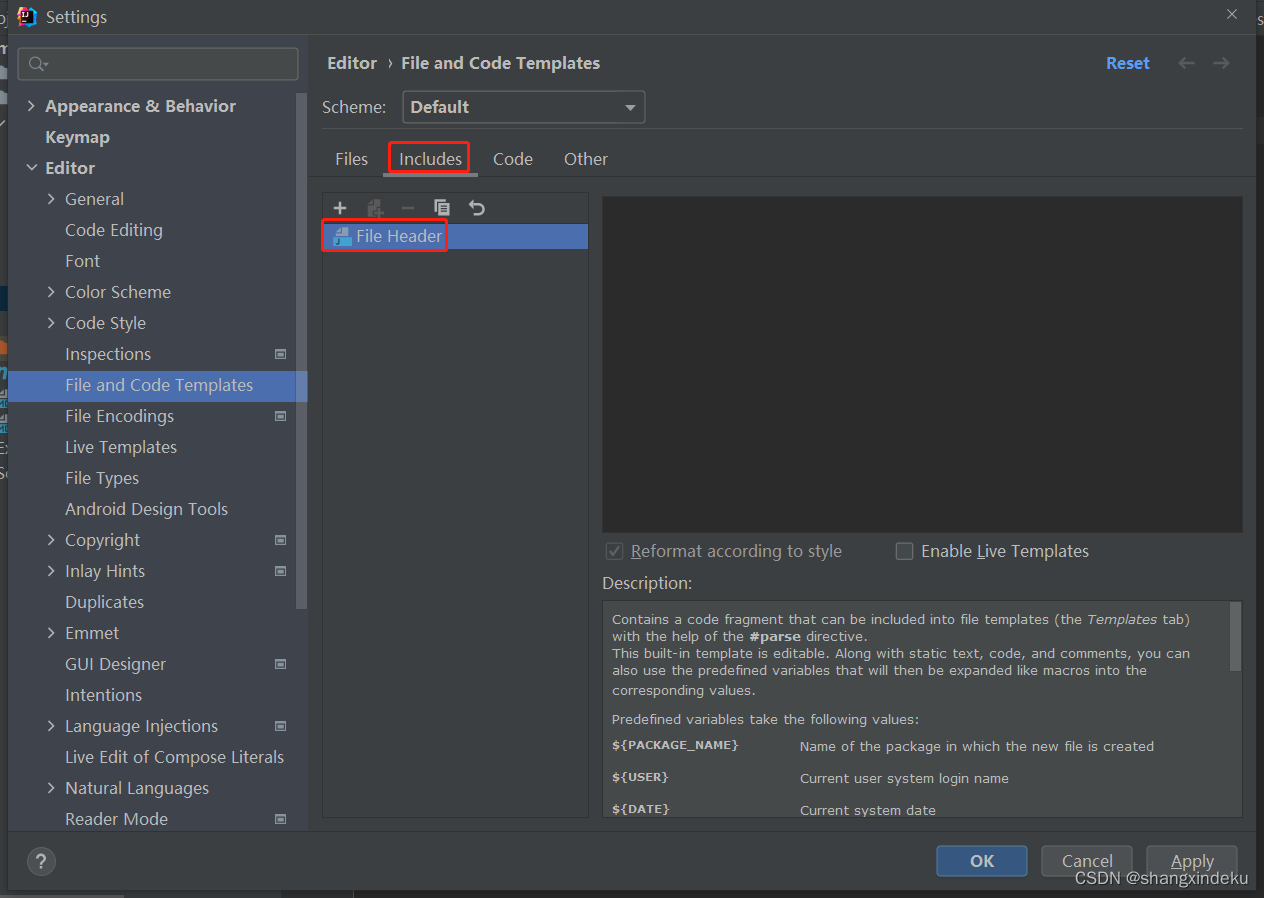The image size is (1264, 898).
Task: Open Reader Mode settings
Action: point(116,819)
